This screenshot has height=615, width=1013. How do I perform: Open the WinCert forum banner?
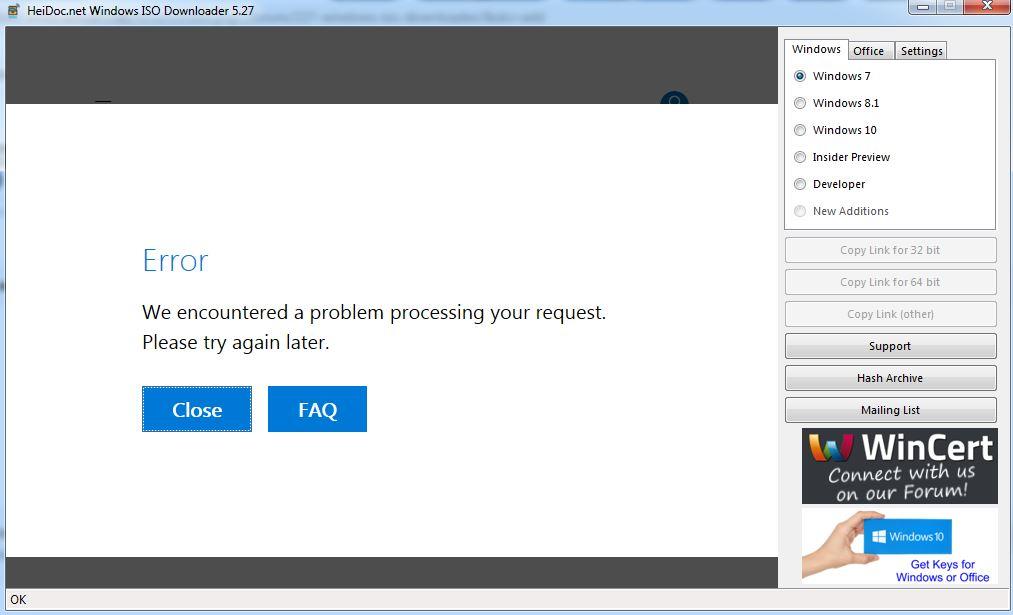click(899, 466)
